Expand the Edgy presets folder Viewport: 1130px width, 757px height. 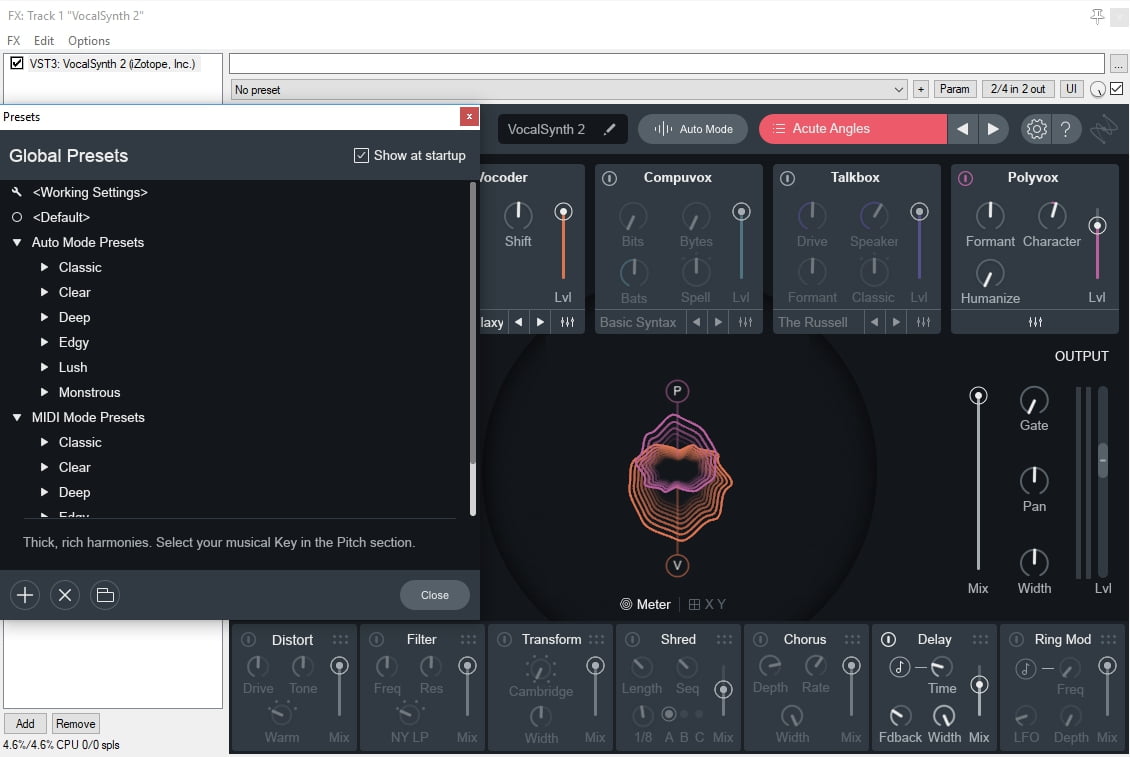click(x=44, y=342)
